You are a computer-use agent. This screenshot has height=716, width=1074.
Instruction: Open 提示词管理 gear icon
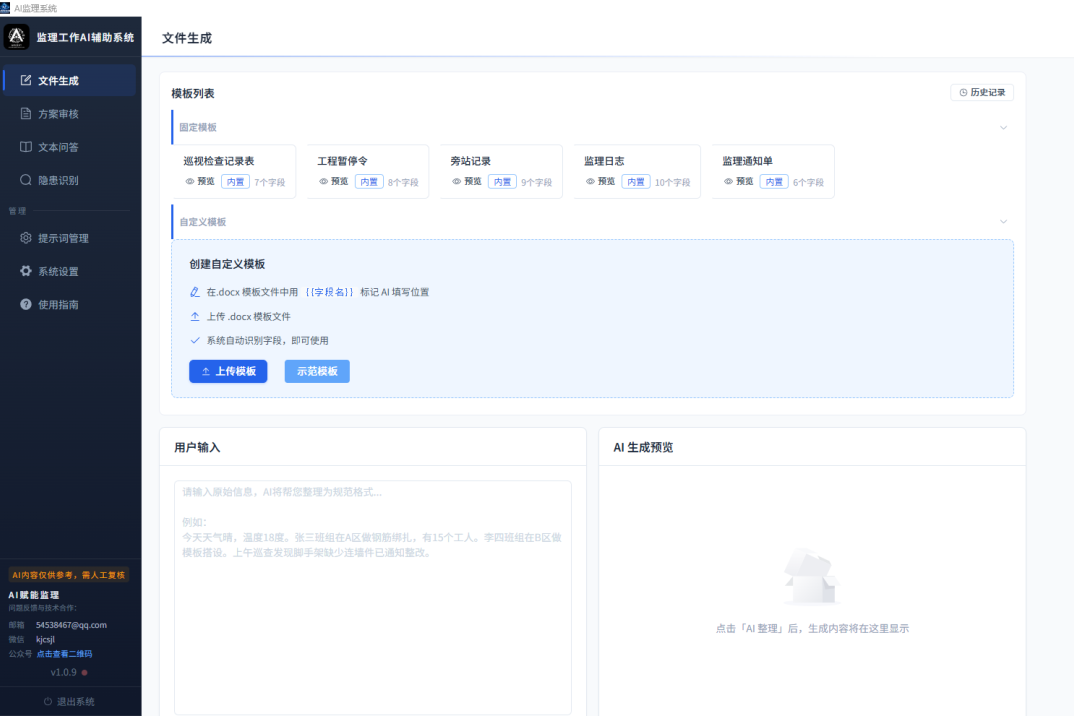pos(26,238)
